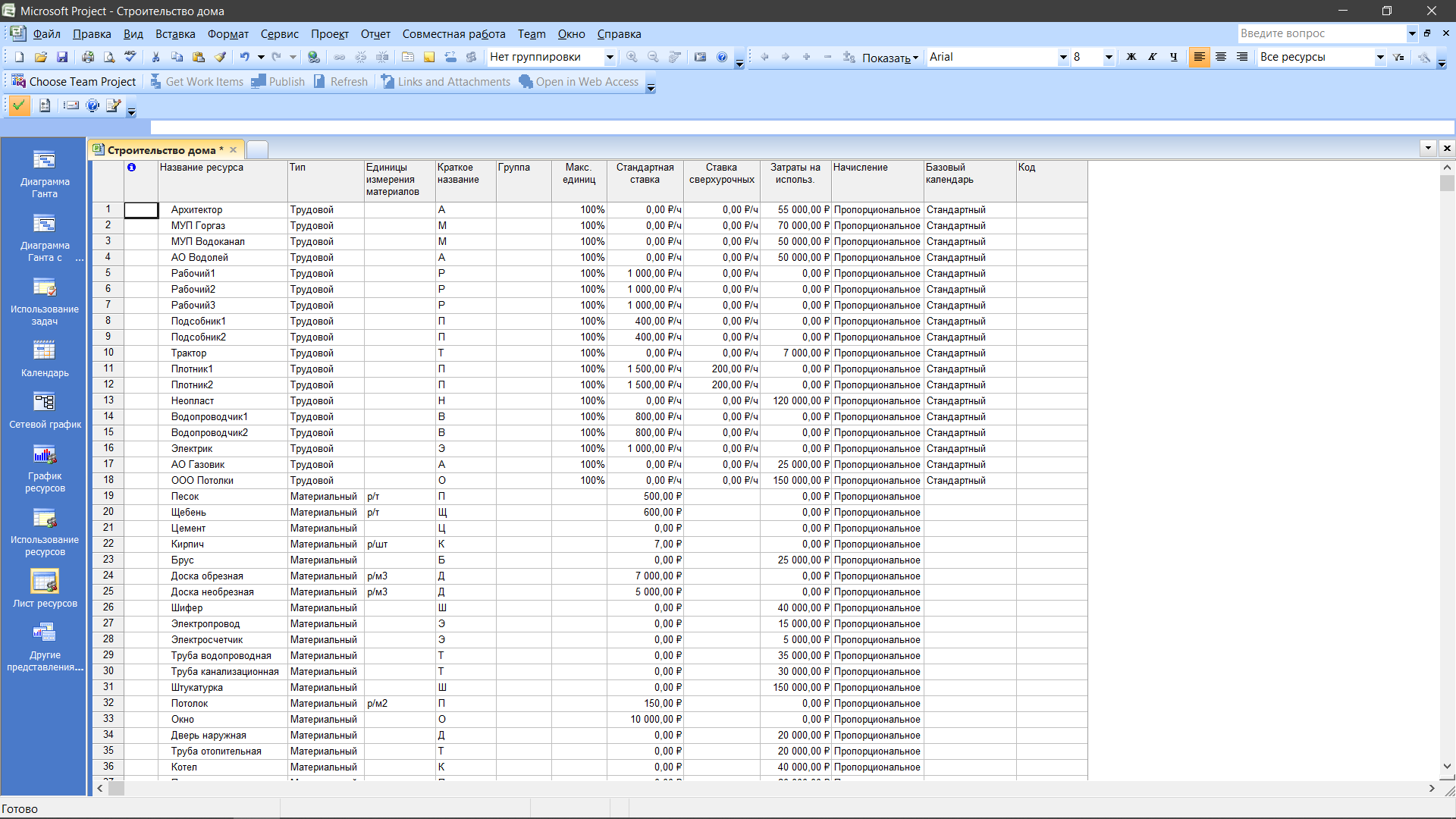This screenshot has height=819, width=1456.
Task: Open Network Diagram view in sidebar
Action: 45,410
